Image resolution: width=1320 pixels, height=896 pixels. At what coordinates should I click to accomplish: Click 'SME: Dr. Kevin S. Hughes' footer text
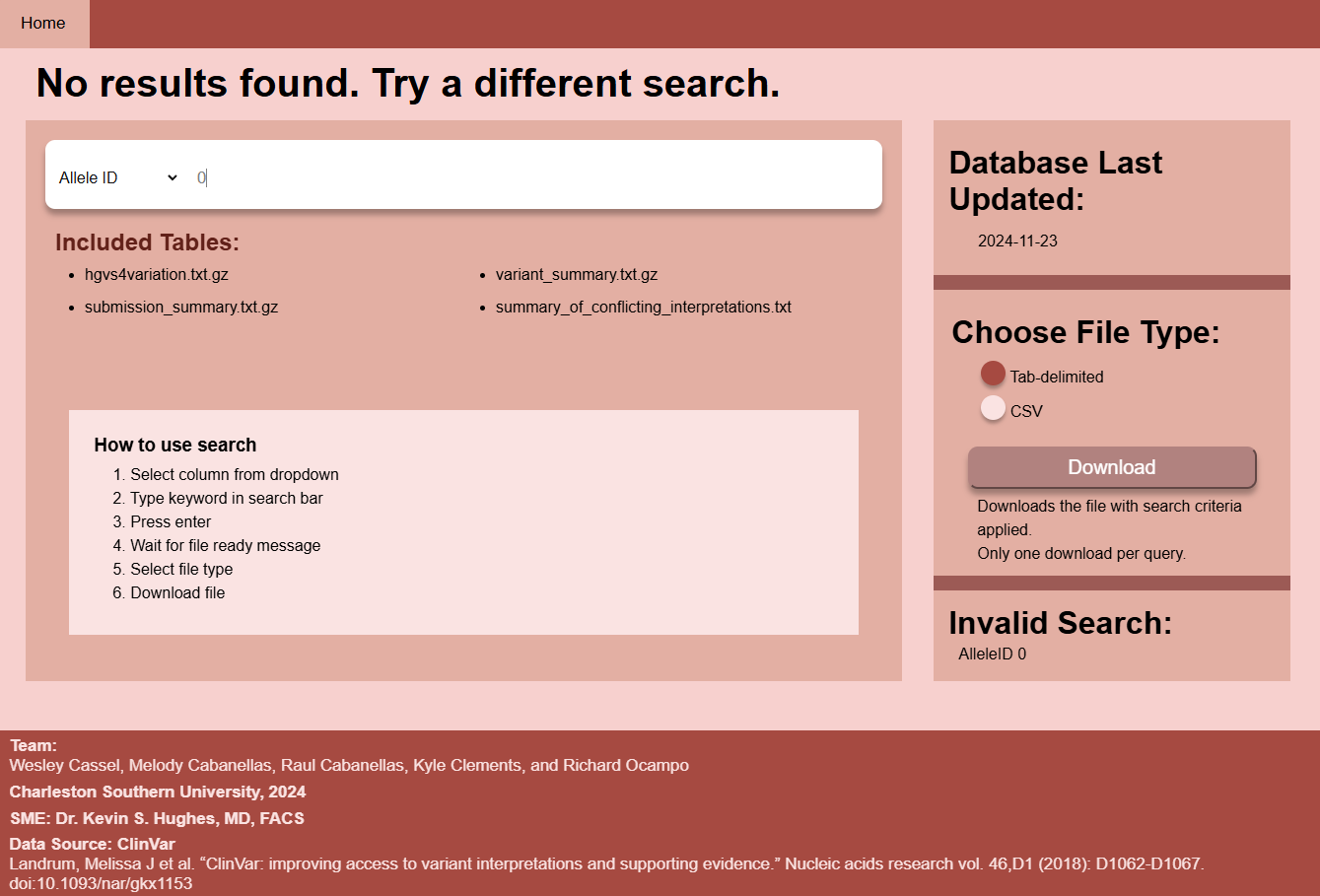[157, 818]
